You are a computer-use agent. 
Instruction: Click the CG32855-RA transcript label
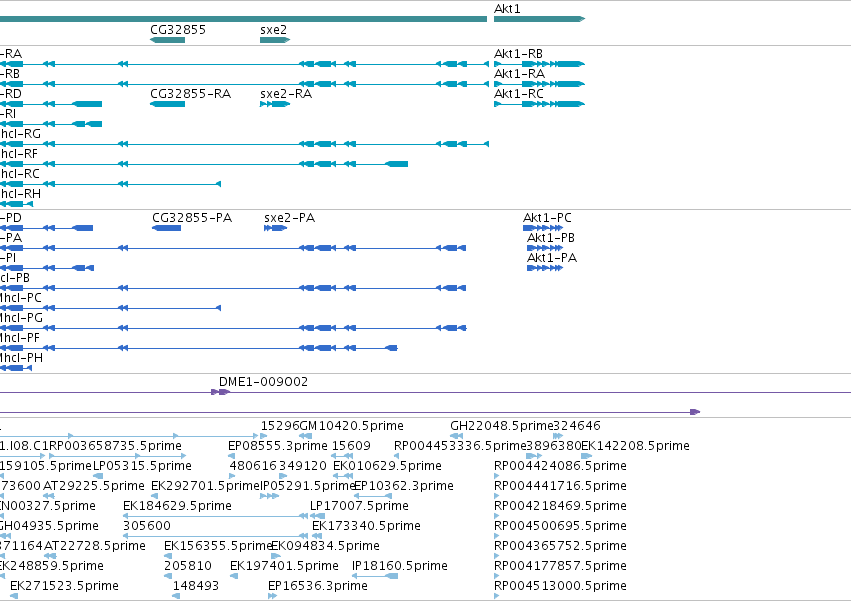tap(190, 94)
